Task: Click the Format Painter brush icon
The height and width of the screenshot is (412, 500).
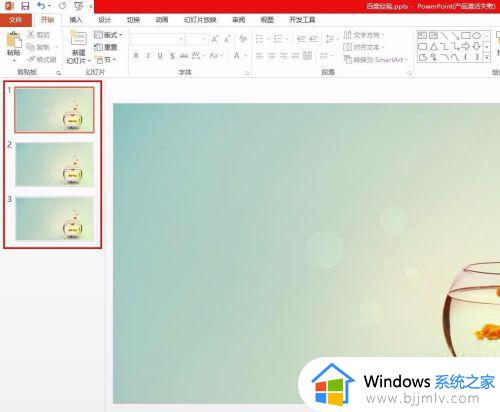Action: 31,59
